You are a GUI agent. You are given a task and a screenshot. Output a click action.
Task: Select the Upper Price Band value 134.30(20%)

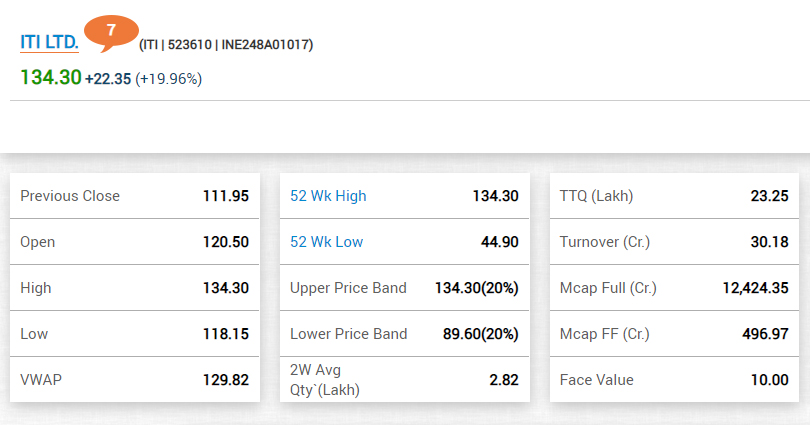(476, 288)
